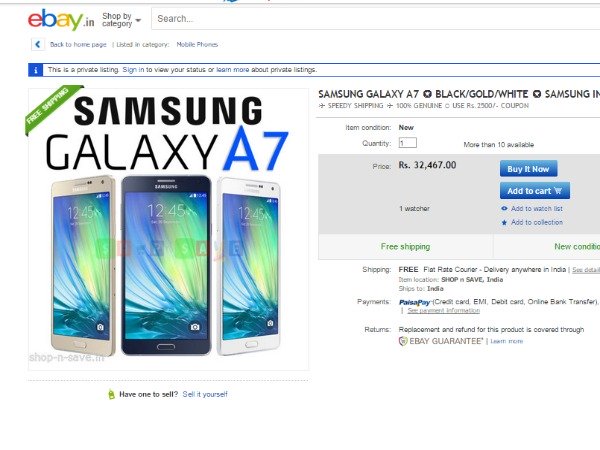Click the eye icon beside Add to watch list
Viewport: 600px width, 450px height.
point(504,209)
